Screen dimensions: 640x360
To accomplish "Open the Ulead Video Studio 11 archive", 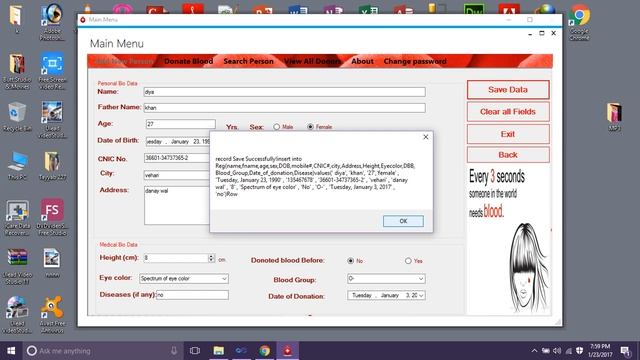I will [x=17, y=266].
